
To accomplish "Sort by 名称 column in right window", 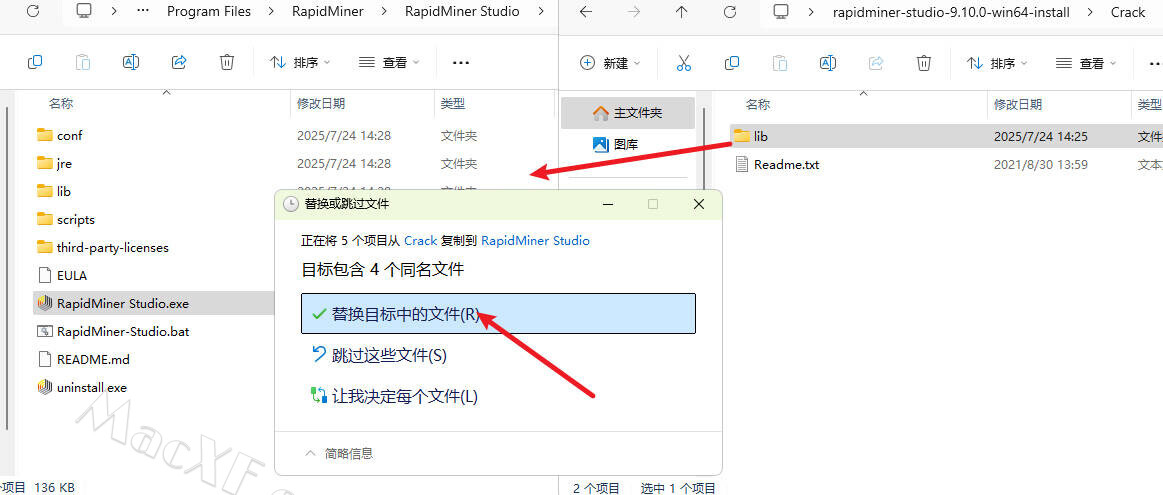I will pos(757,105).
